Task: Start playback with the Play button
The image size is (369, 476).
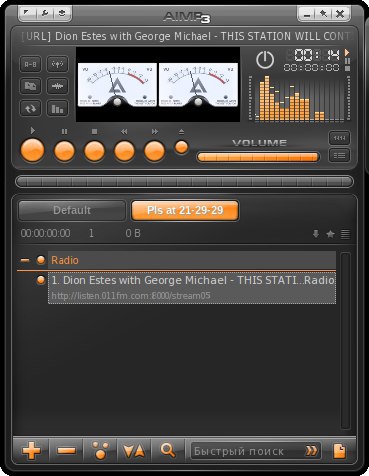Action: pos(32,150)
